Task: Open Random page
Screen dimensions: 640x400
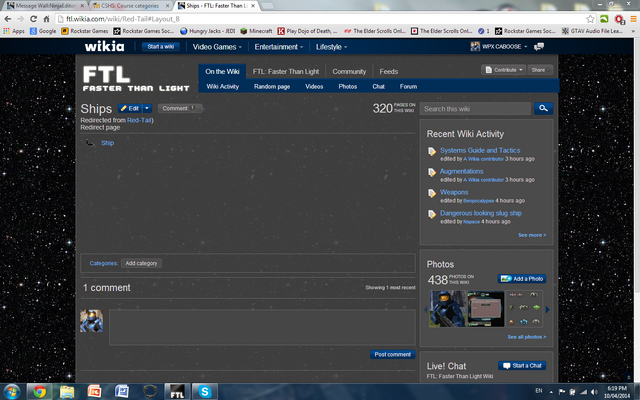Action: (272, 87)
